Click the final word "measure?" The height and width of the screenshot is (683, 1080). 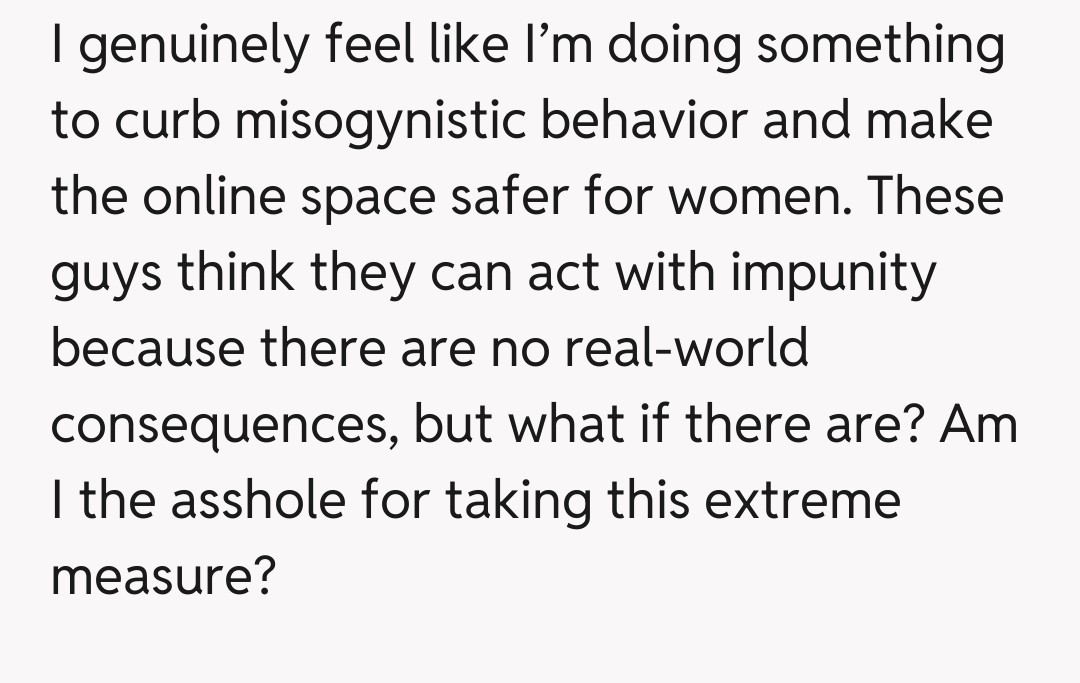[x=162, y=574]
